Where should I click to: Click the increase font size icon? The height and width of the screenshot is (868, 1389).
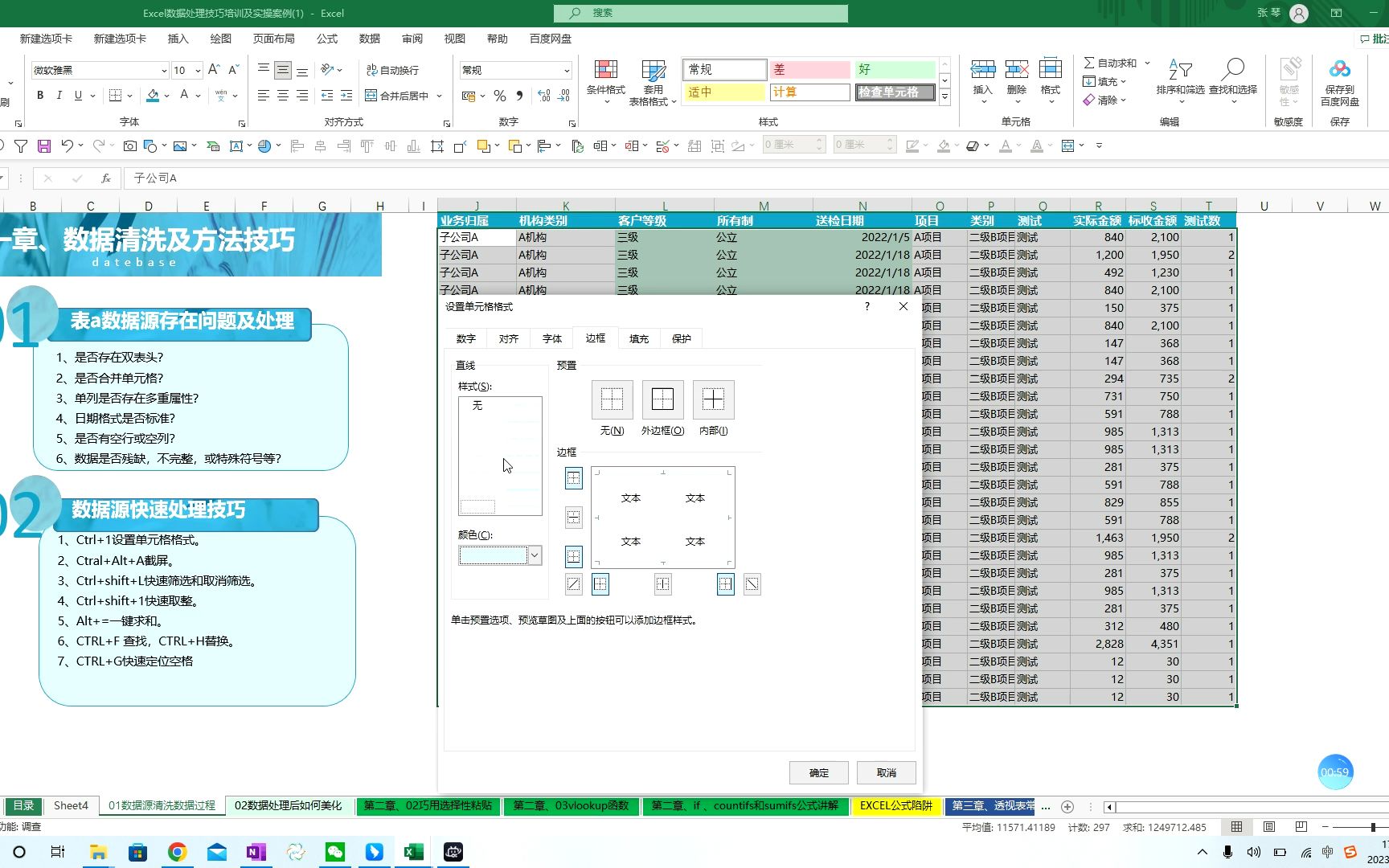[214, 70]
